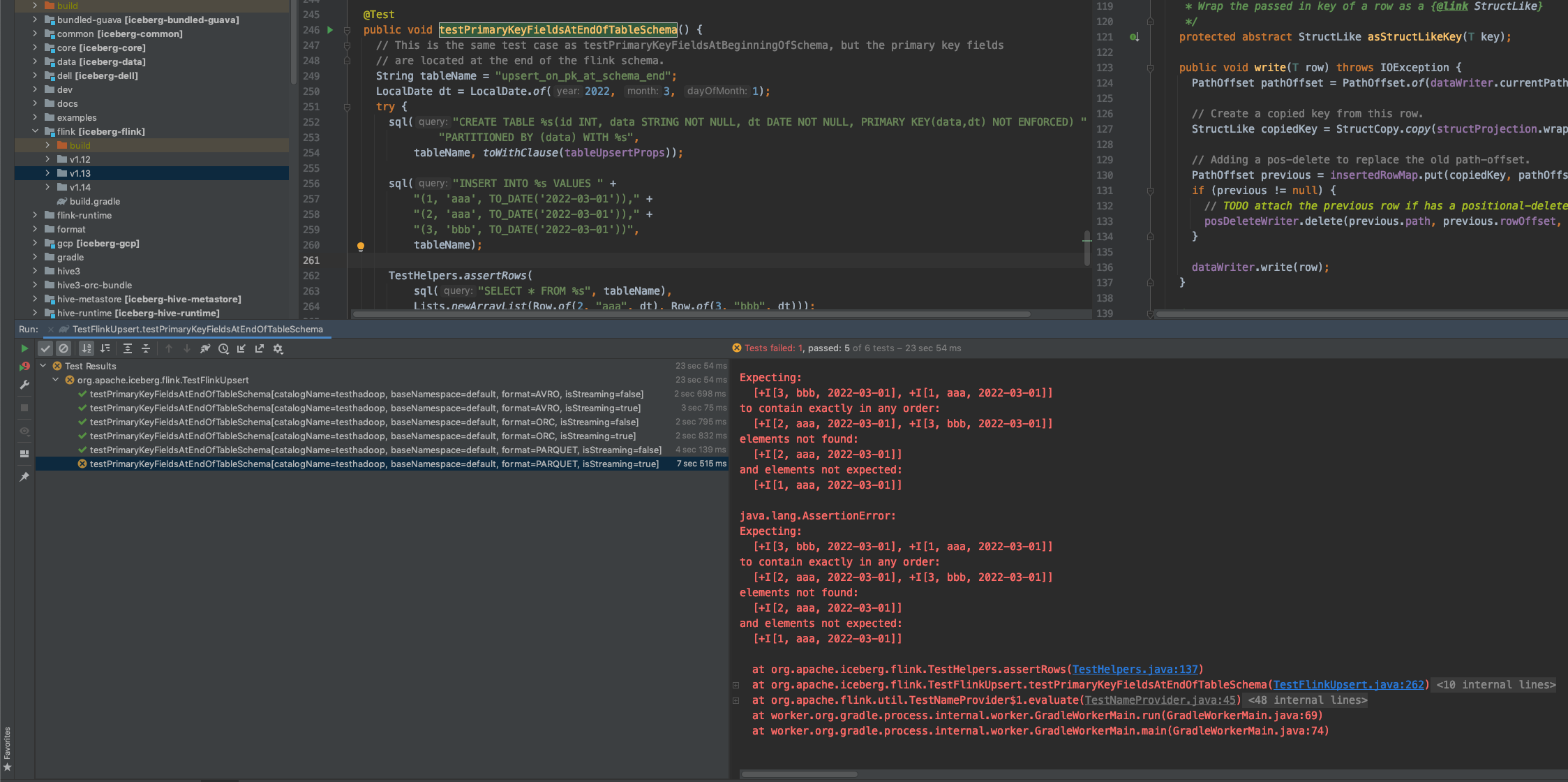Toggle Sort Alphabetically in test toolbar
The height and width of the screenshot is (782, 1568).
tap(87, 348)
